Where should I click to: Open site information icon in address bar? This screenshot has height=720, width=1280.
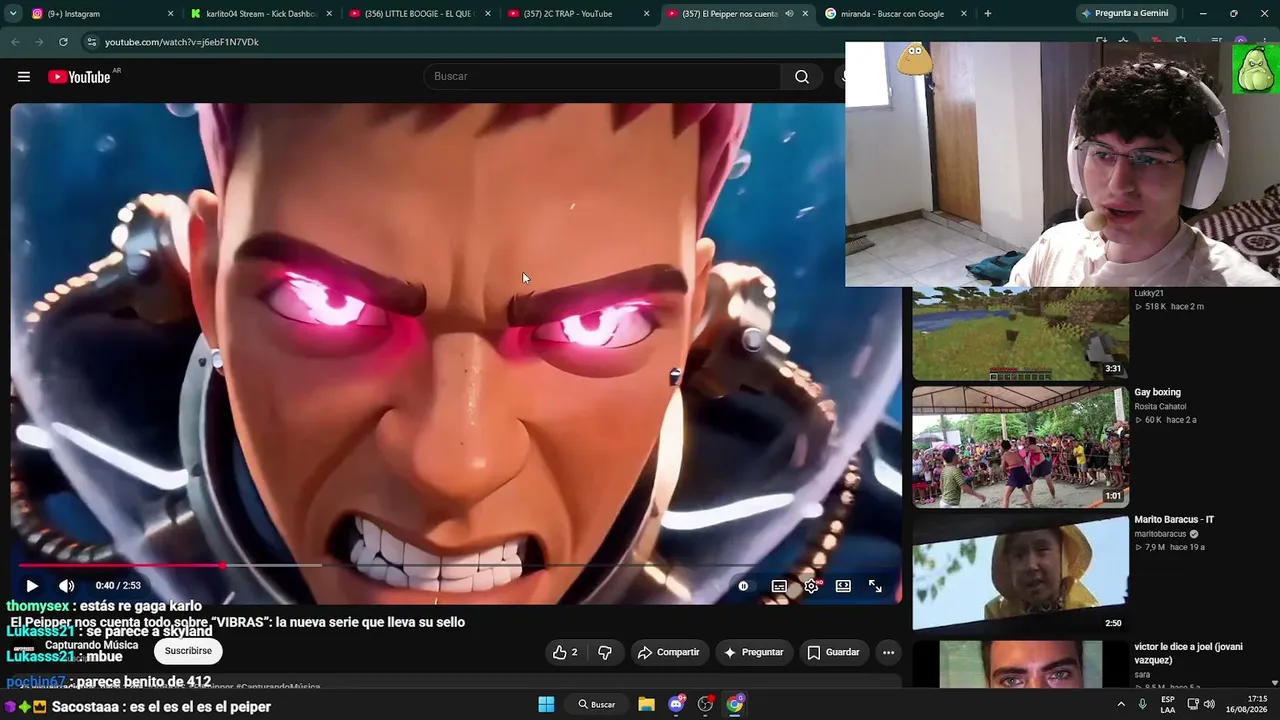(91, 42)
